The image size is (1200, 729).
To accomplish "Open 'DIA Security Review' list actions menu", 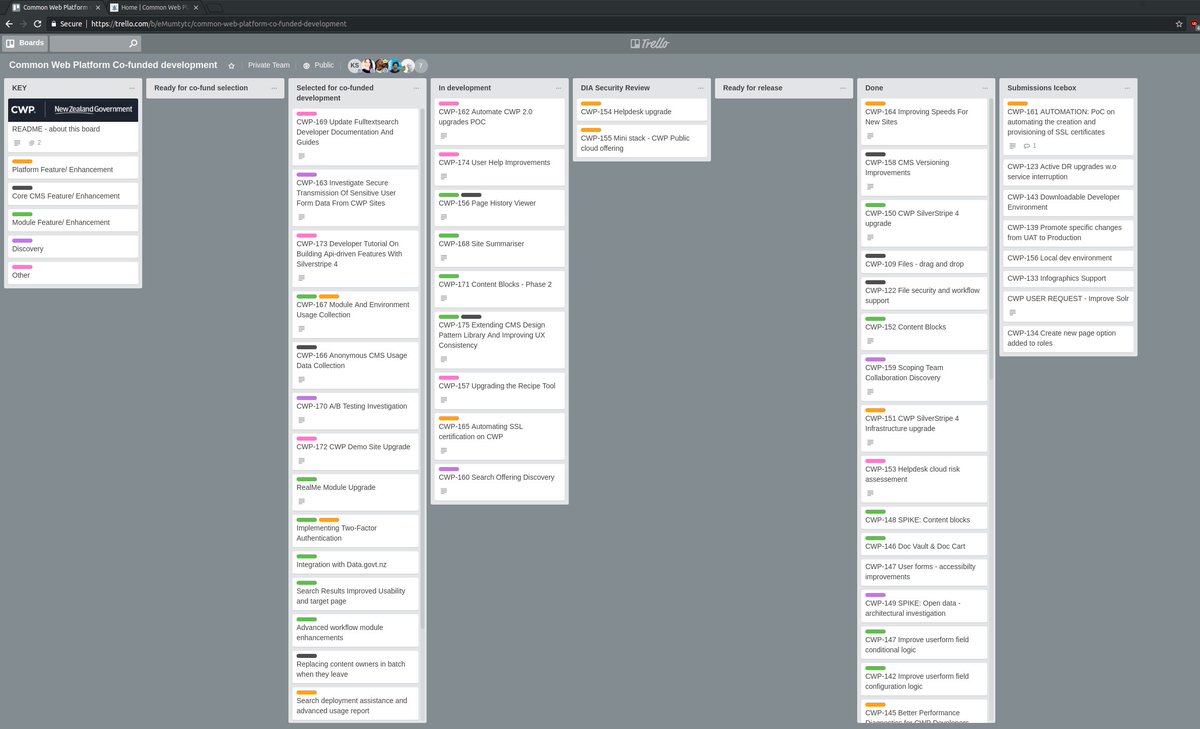I will click(700, 88).
